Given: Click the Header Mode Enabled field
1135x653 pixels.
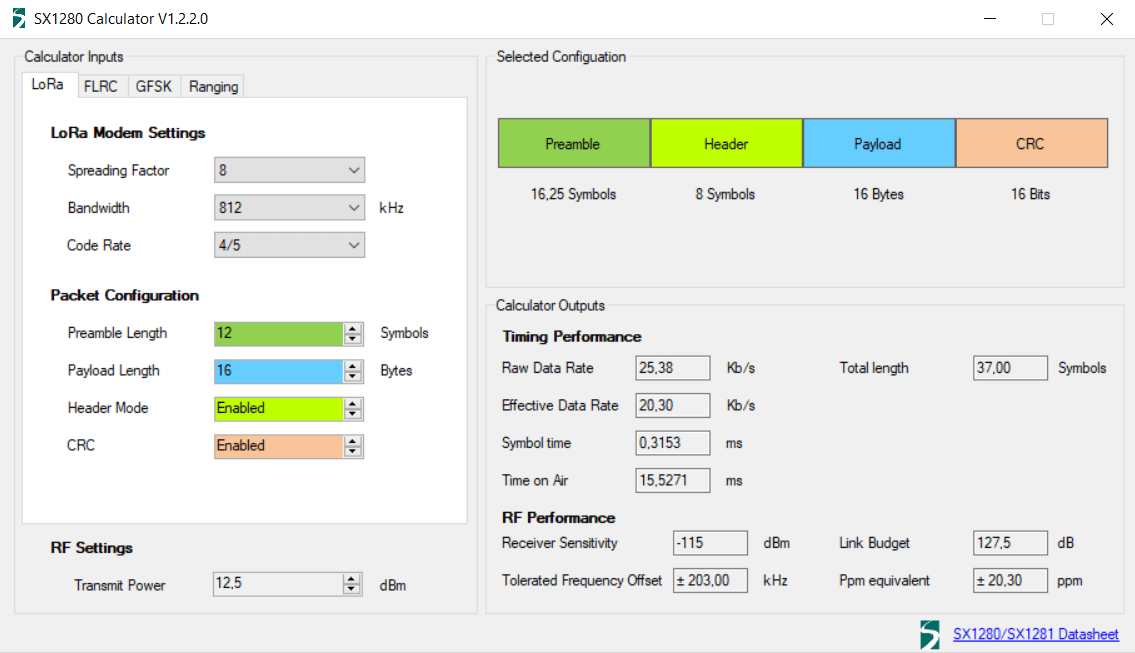Looking at the screenshot, I should click(279, 408).
